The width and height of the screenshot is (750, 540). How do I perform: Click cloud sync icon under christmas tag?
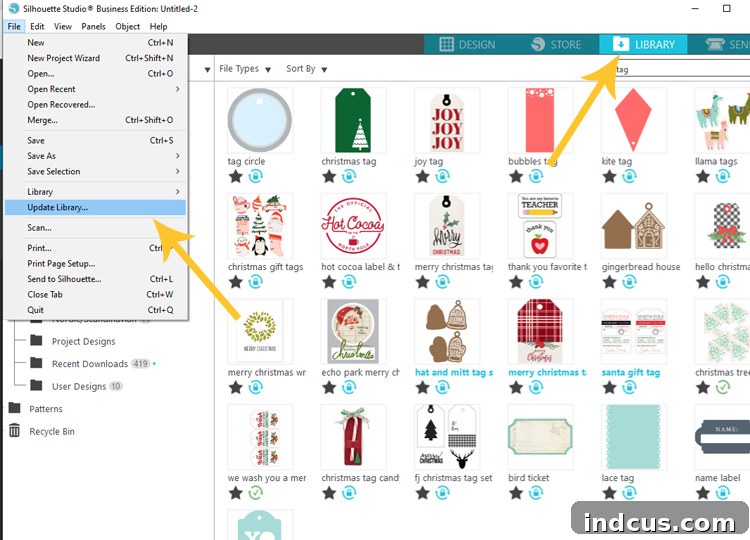[349, 176]
